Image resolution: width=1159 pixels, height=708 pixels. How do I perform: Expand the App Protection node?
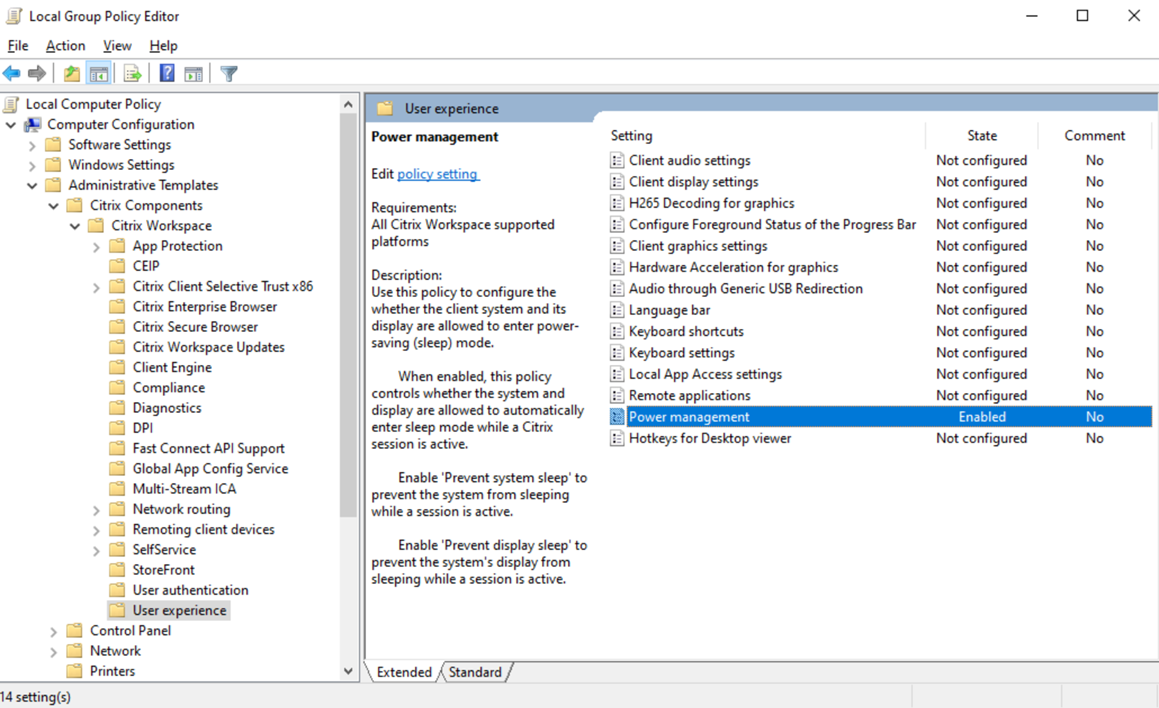click(x=96, y=247)
